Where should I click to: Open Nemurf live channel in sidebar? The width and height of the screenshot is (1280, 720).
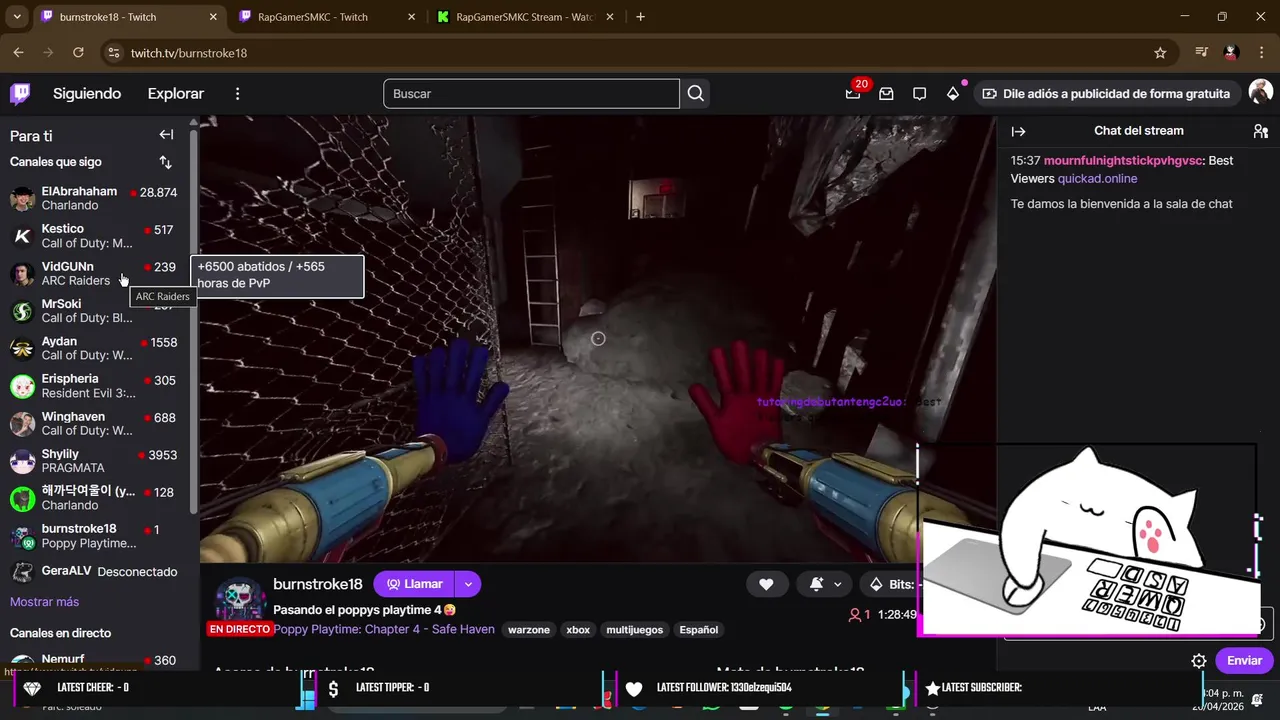pyautogui.click(x=93, y=662)
